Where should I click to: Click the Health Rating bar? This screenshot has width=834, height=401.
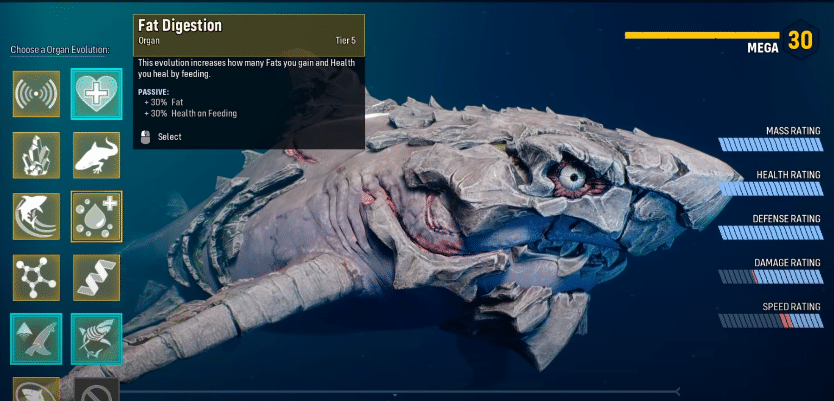[771, 189]
